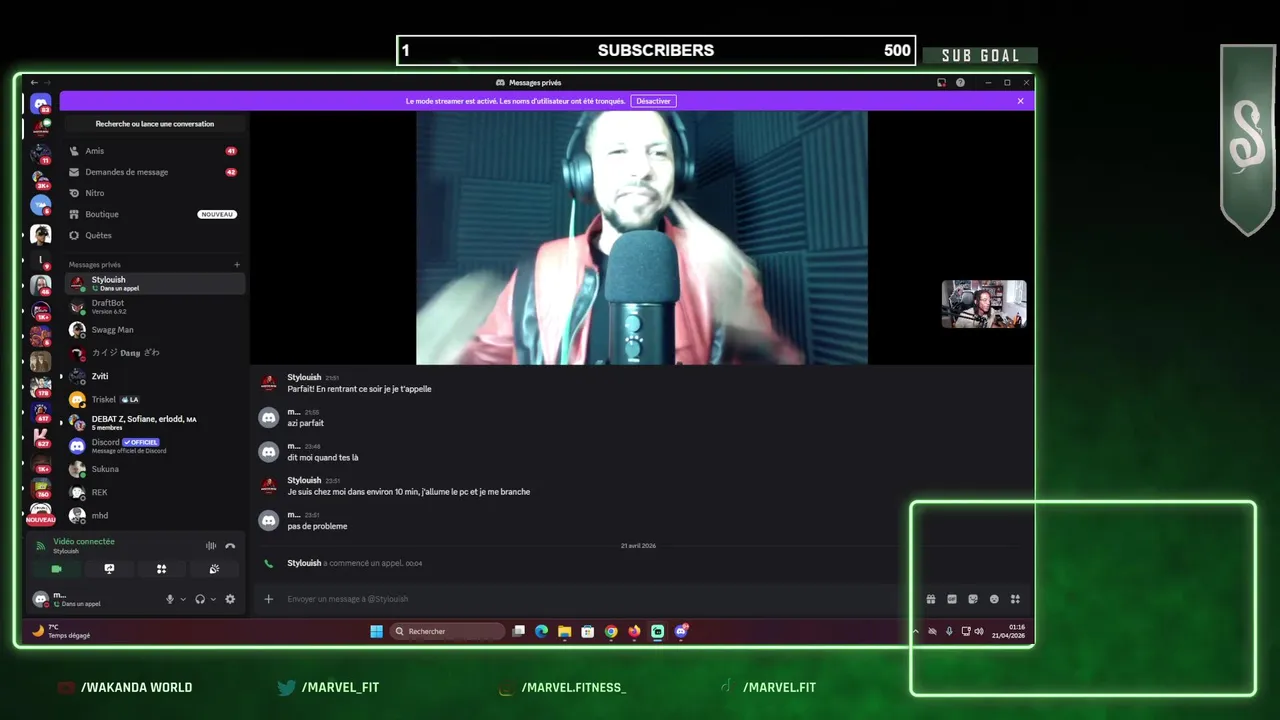
Task: Mute the microphone in user panel
Action: tap(170, 599)
